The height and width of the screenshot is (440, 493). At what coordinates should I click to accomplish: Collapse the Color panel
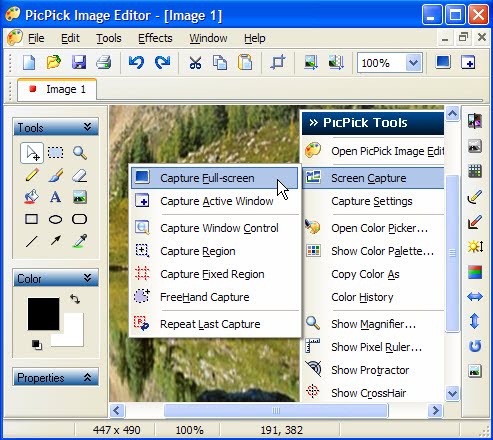coord(88,278)
